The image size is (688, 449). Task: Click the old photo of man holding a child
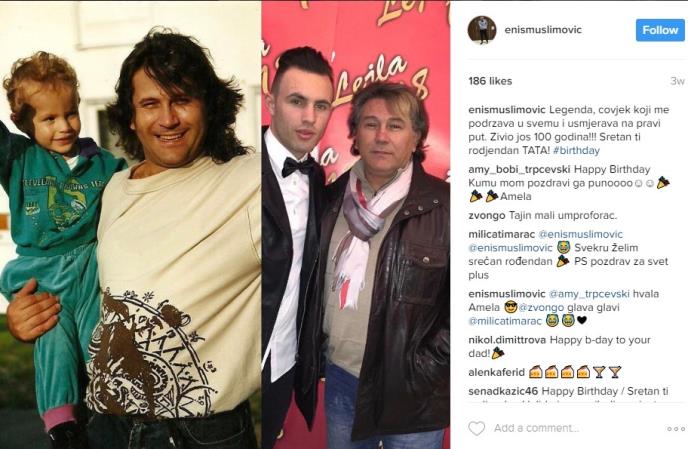130,225
